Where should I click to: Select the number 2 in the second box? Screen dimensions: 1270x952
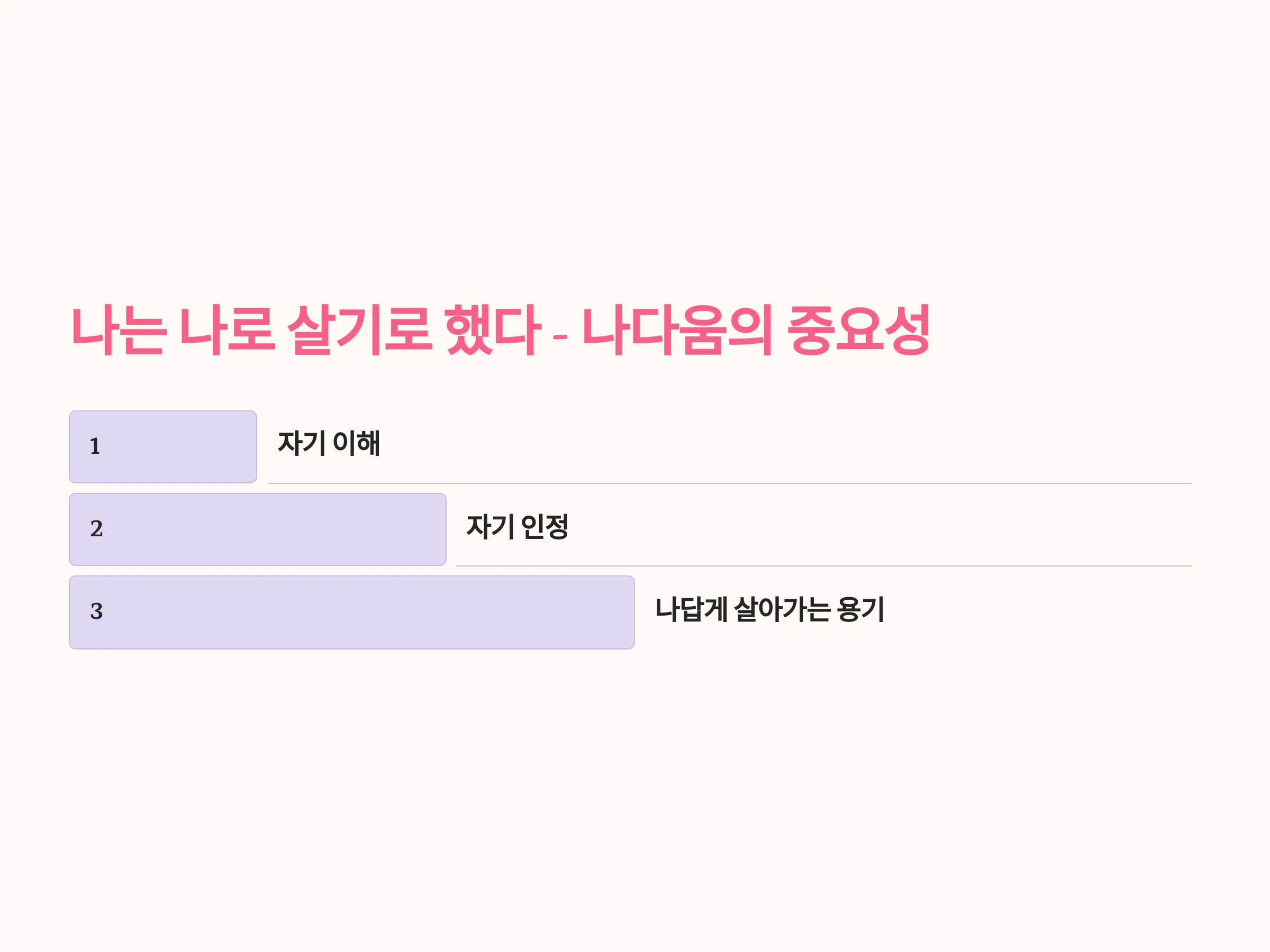click(96, 528)
